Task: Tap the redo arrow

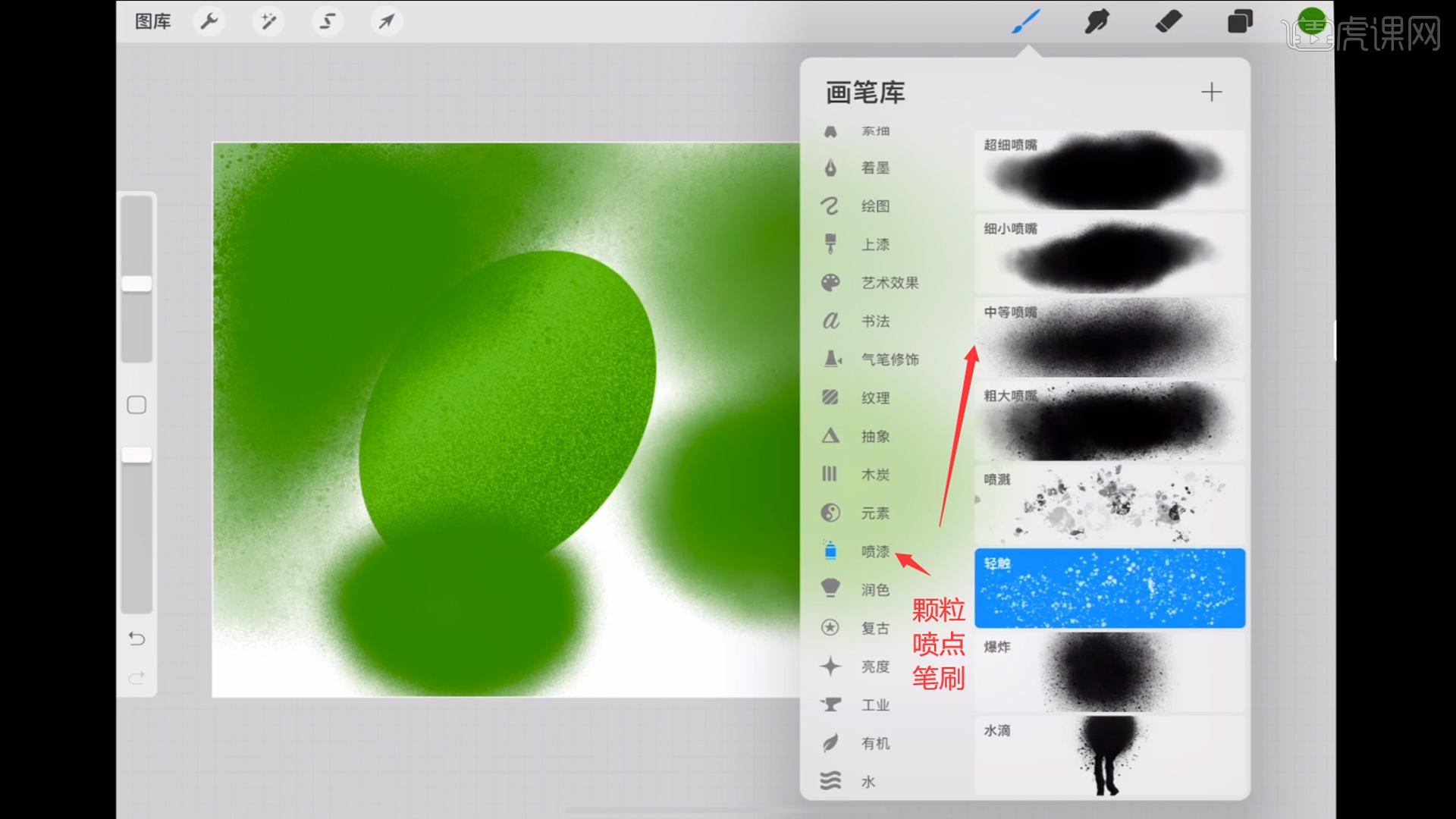Action: [136, 677]
